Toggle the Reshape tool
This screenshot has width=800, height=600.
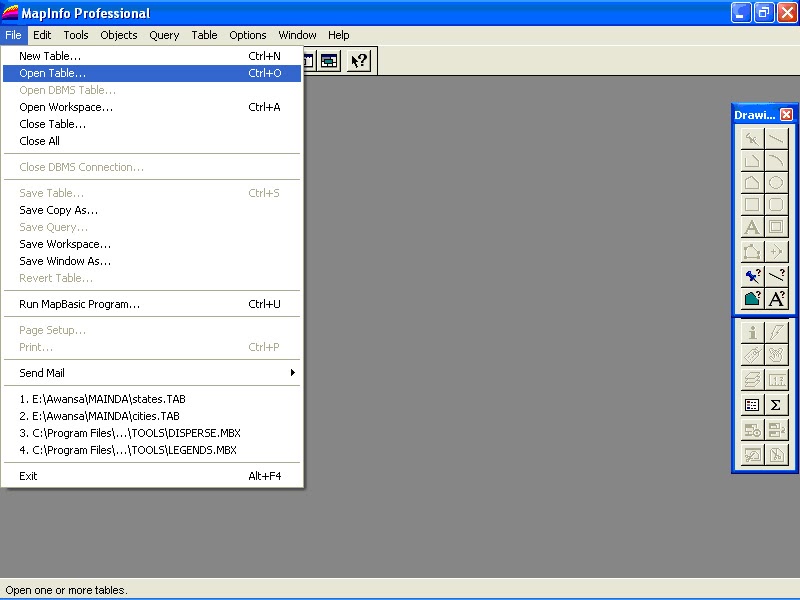pos(752,252)
